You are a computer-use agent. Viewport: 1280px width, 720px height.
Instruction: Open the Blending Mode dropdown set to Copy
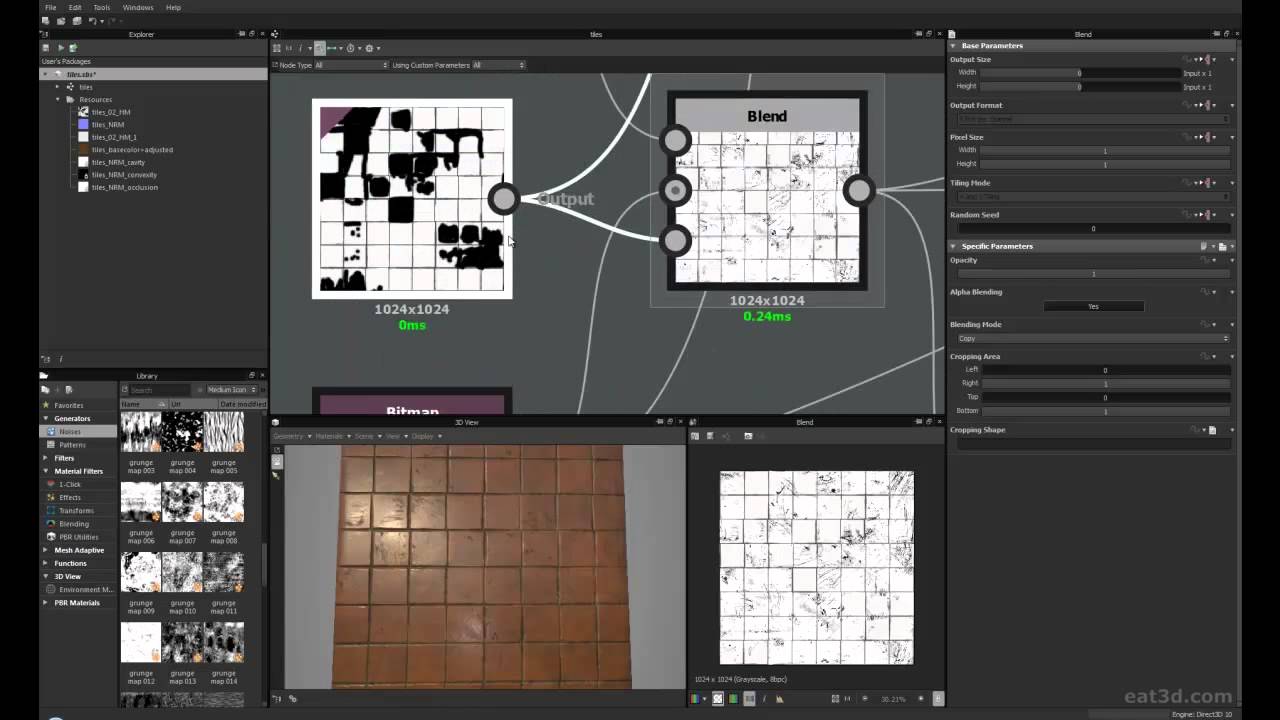1093,338
